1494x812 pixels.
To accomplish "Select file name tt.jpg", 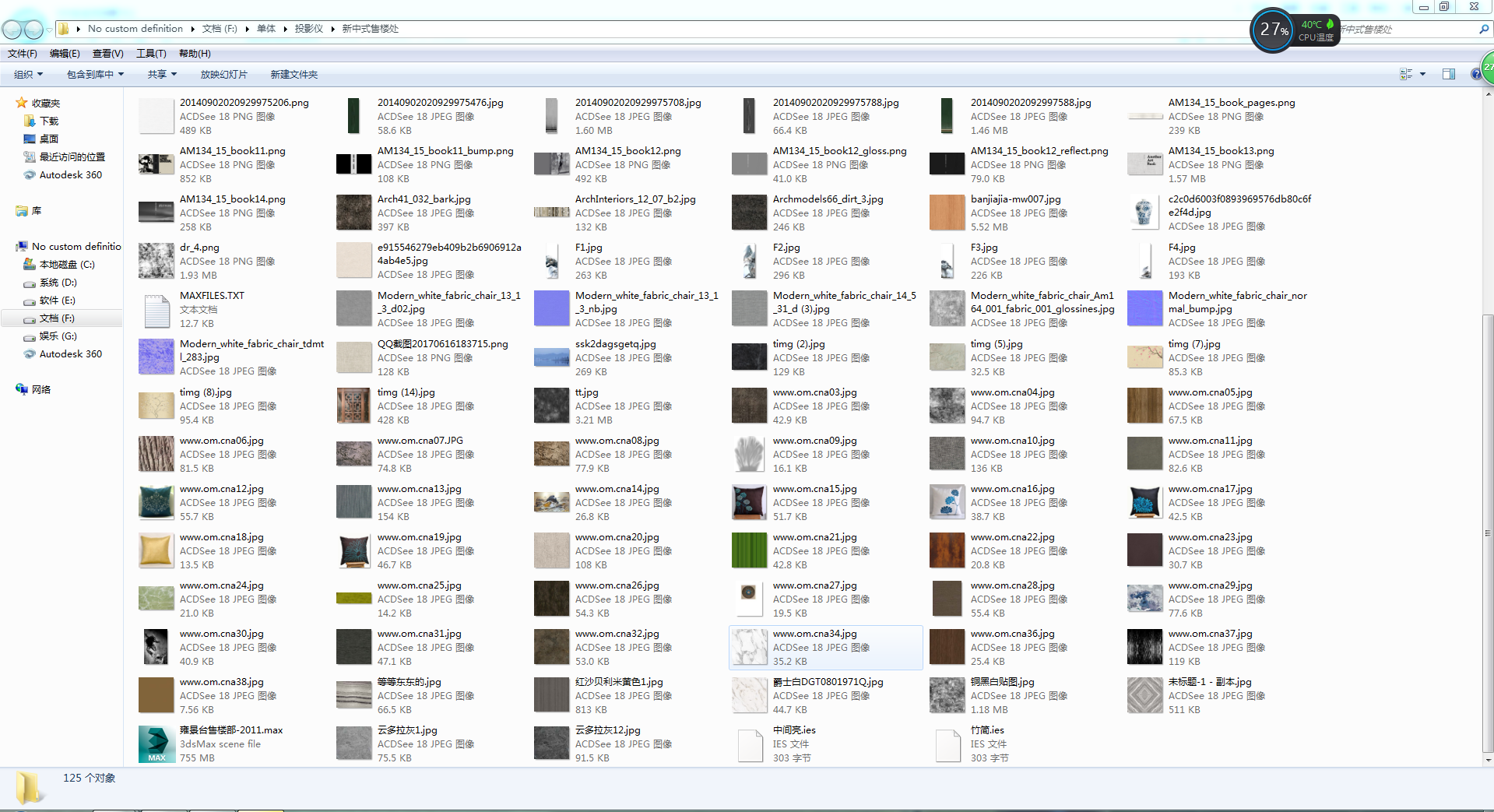I will (x=586, y=392).
